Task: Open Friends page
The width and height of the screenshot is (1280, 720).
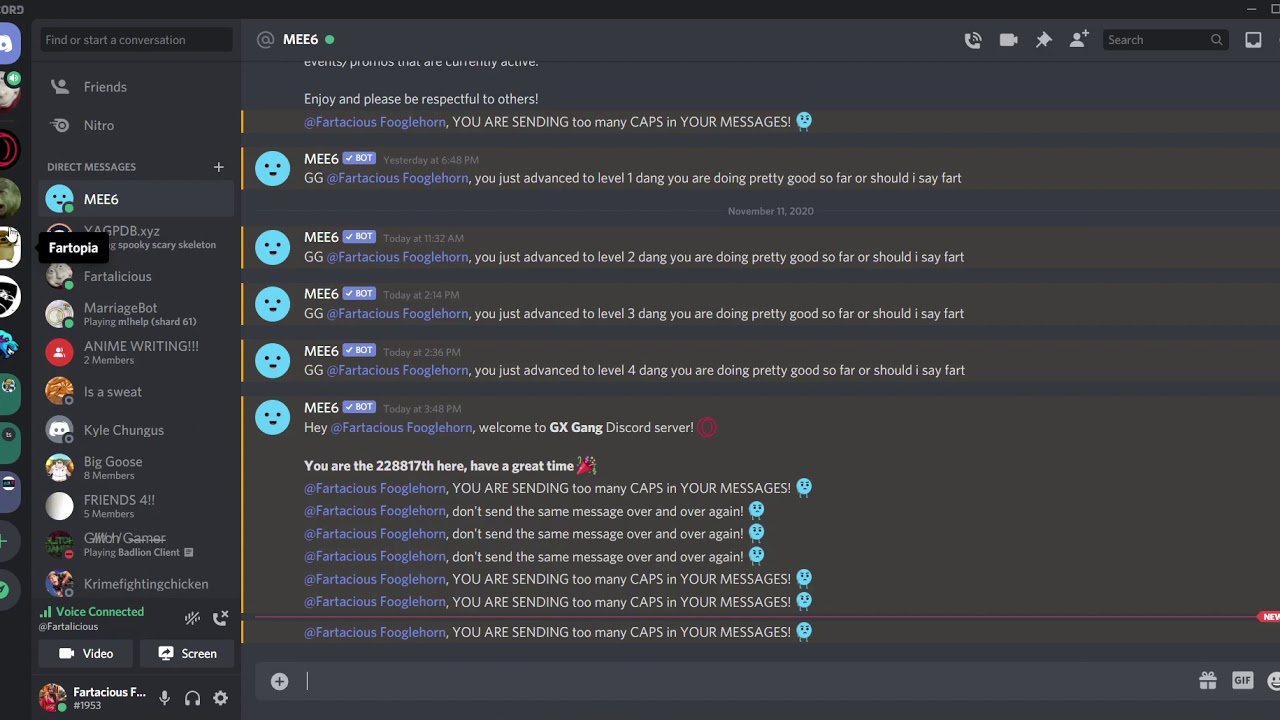Action: 137,87
